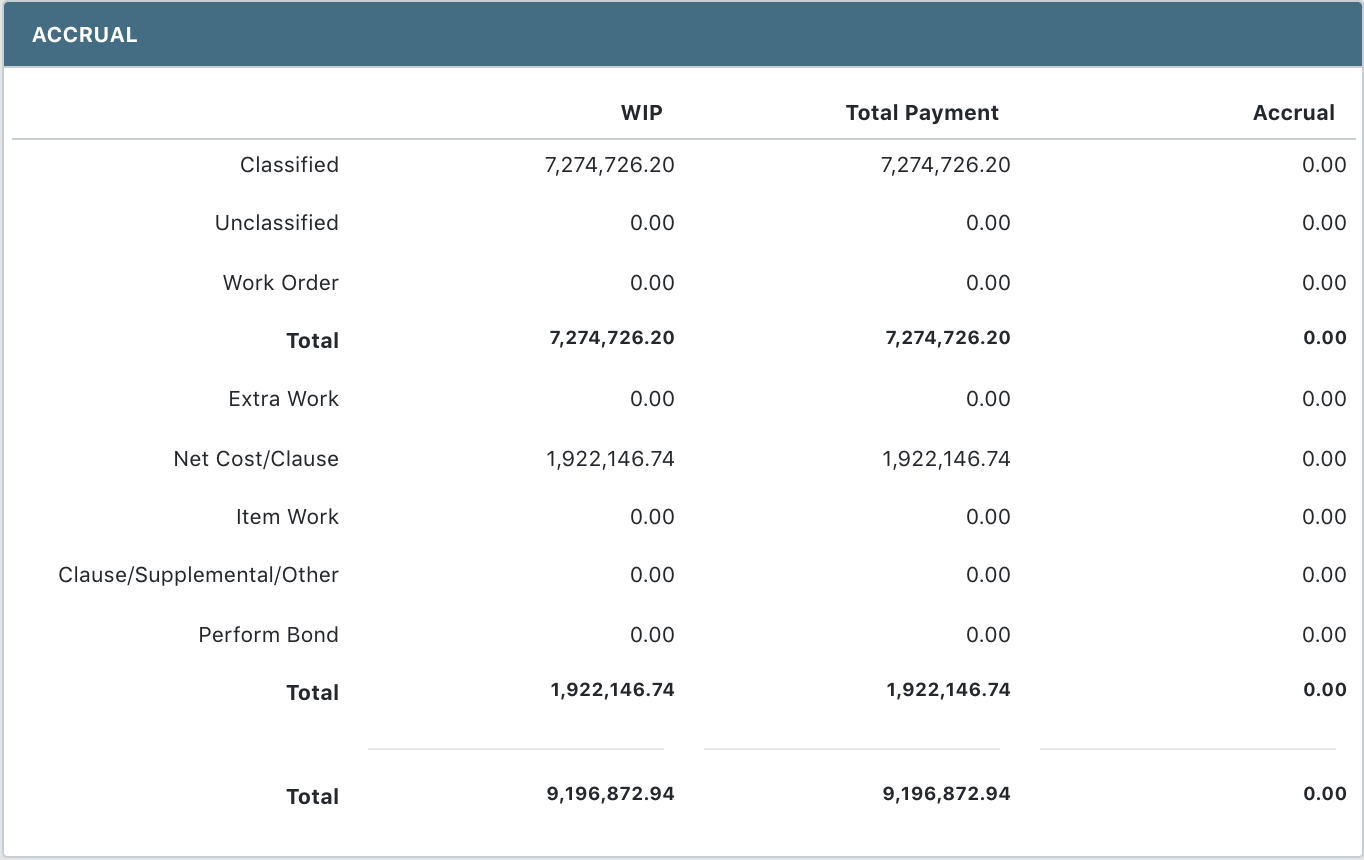
Task: Click the ACCRUAL panel header title
Action: [x=84, y=35]
